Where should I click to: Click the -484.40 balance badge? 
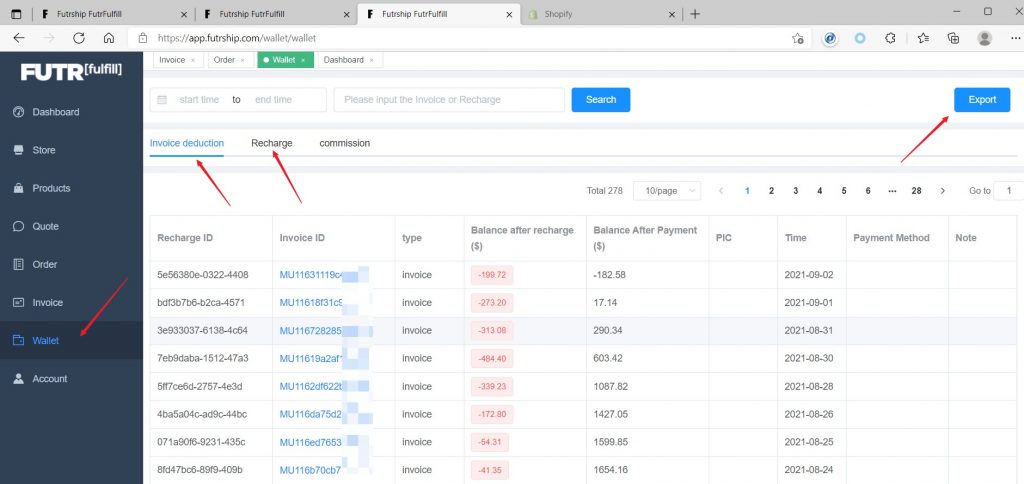pos(492,359)
